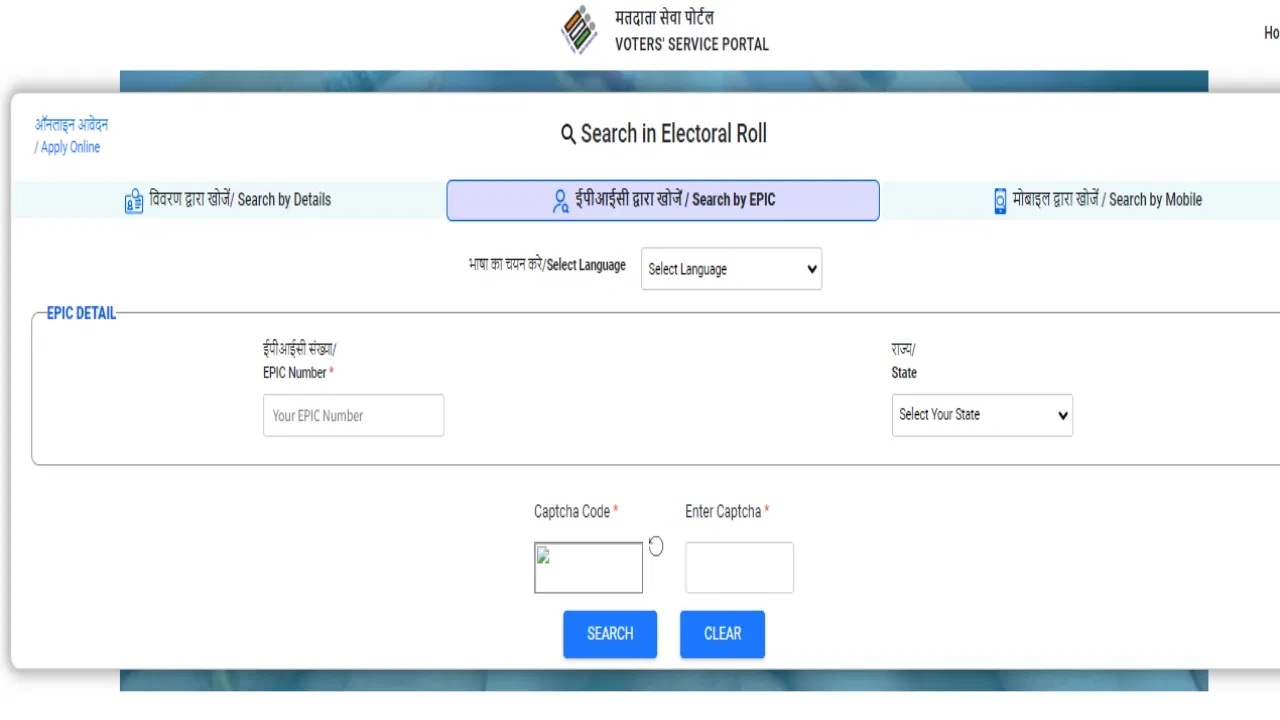Focus the Your EPIC Number field
Viewport: 1280px width, 720px height.
[353, 415]
